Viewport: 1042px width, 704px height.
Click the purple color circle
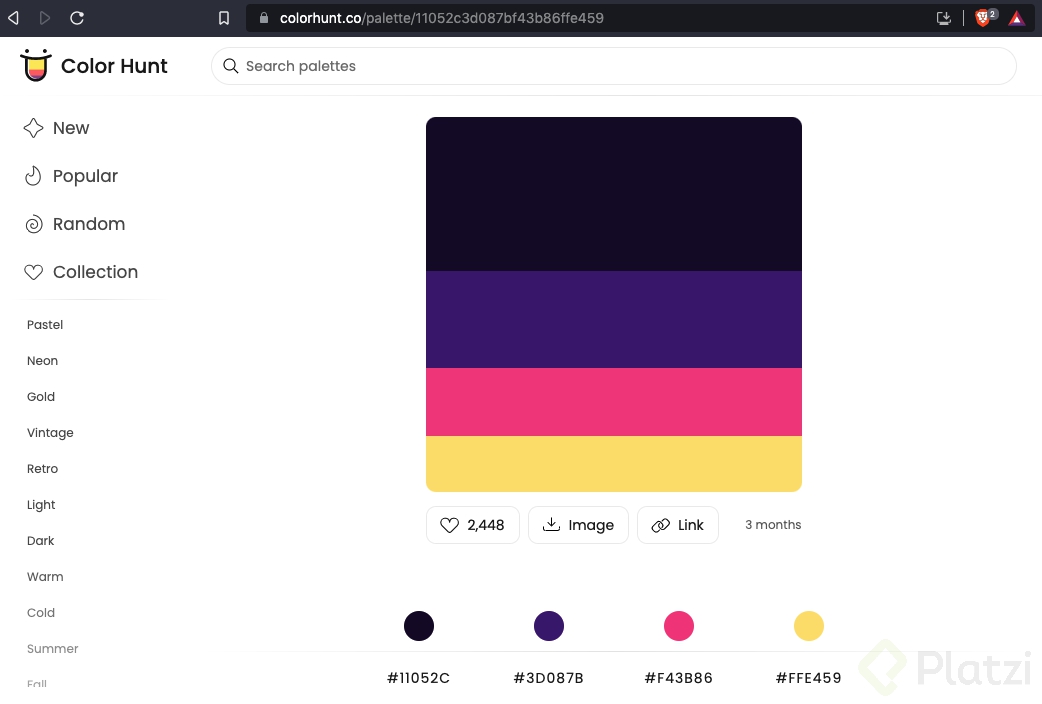point(549,626)
